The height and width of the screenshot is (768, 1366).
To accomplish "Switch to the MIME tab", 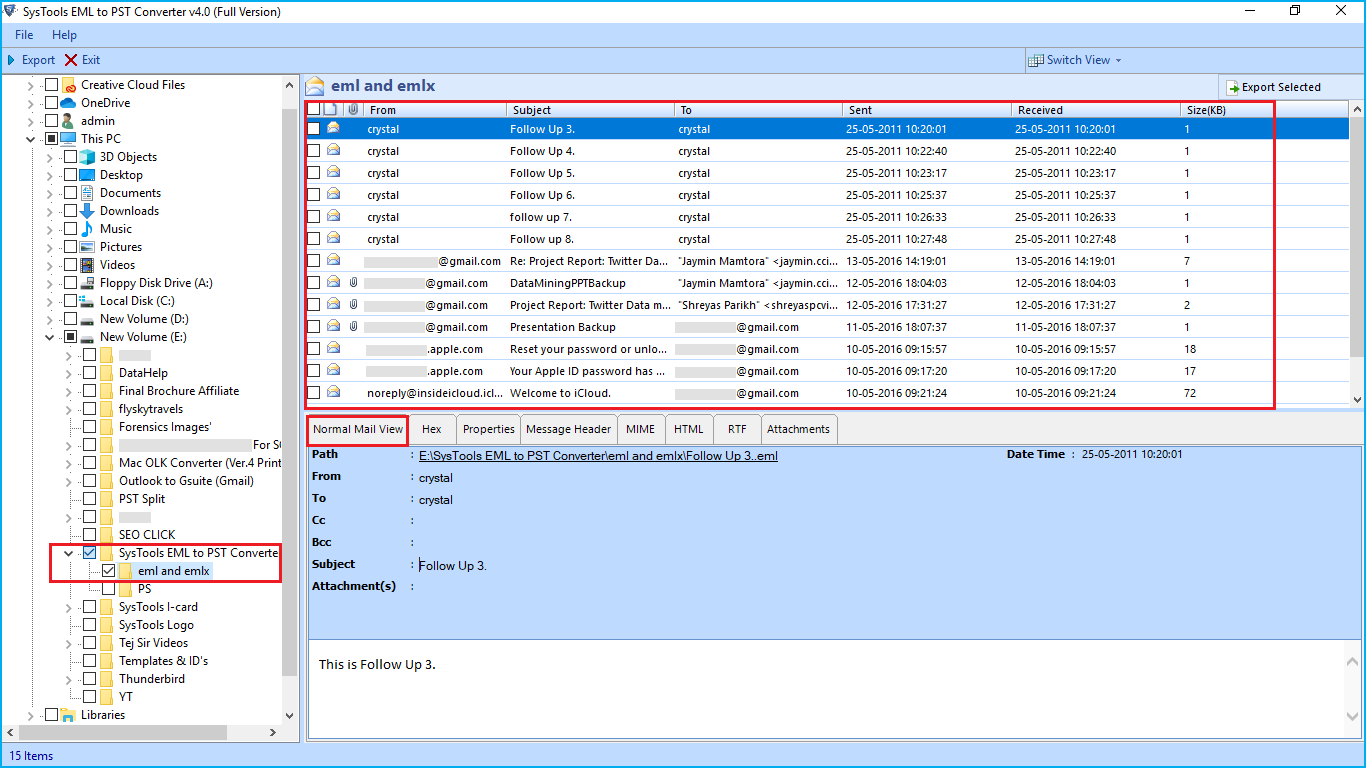I will coord(641,429).
